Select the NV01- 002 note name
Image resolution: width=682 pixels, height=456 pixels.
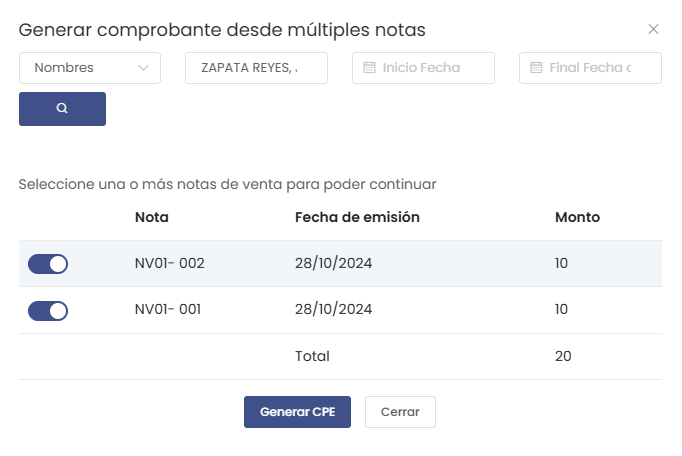point(169,264)
